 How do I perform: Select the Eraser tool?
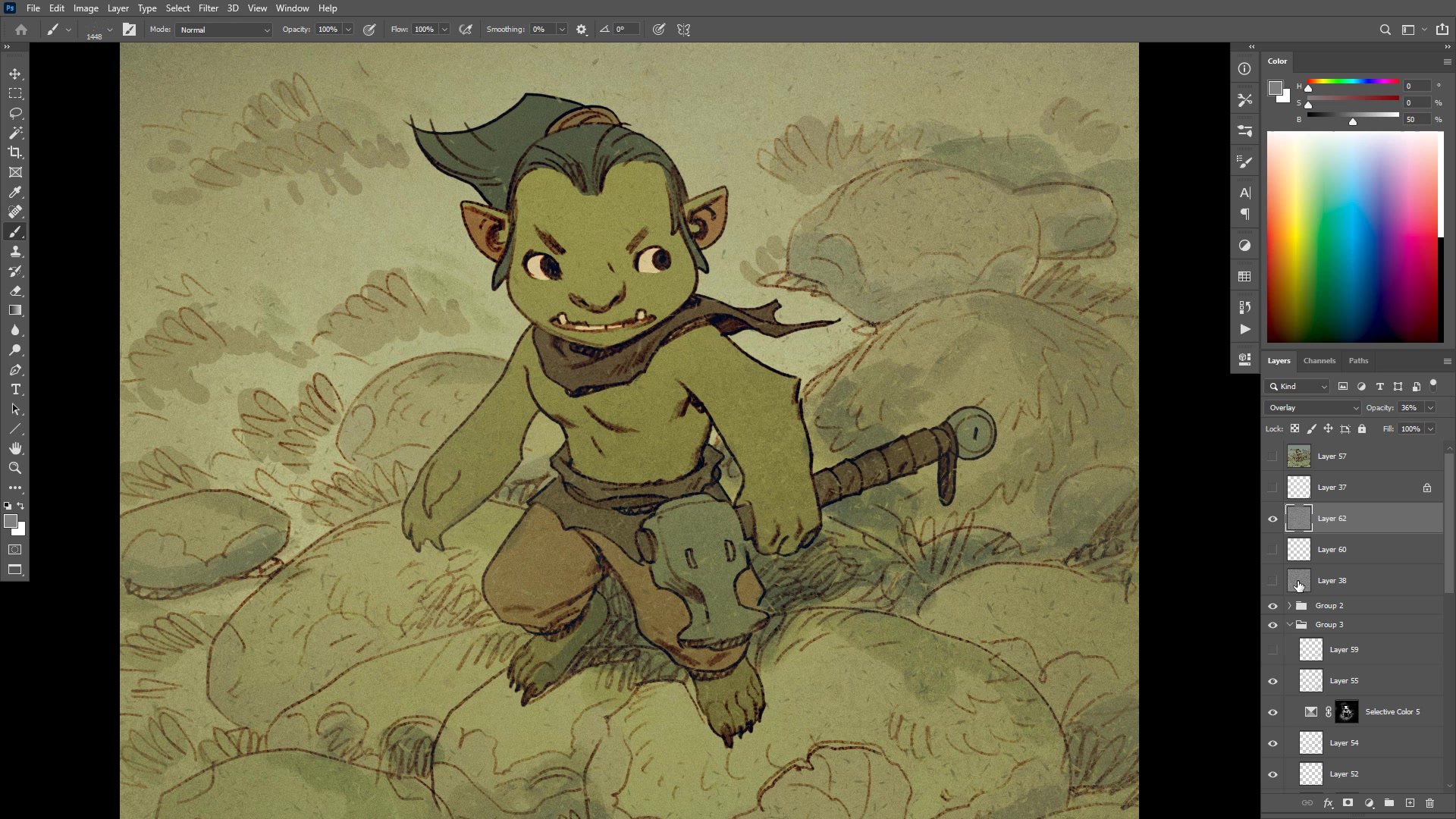(15, 290)
